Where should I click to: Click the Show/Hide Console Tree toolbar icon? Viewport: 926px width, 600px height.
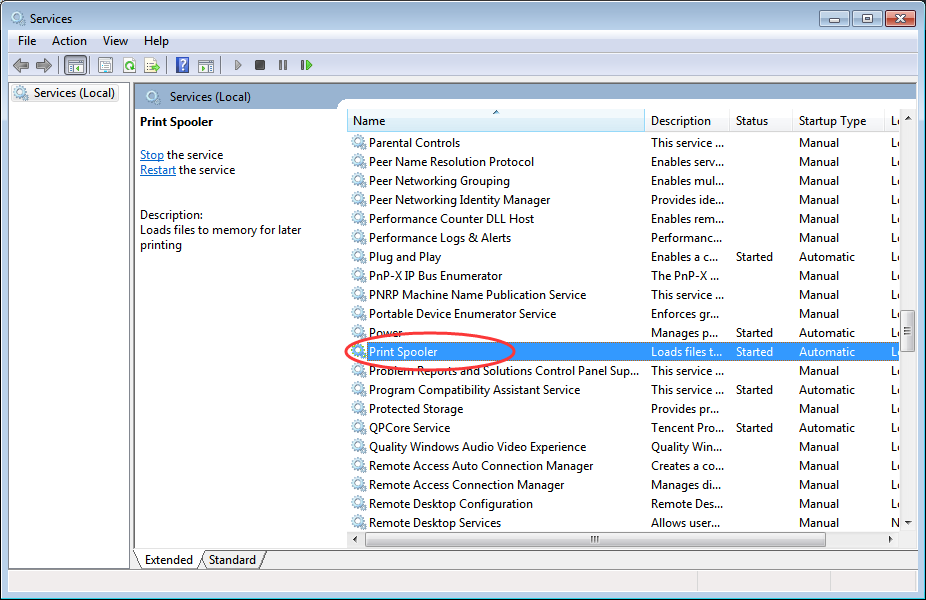pos(74,65)
